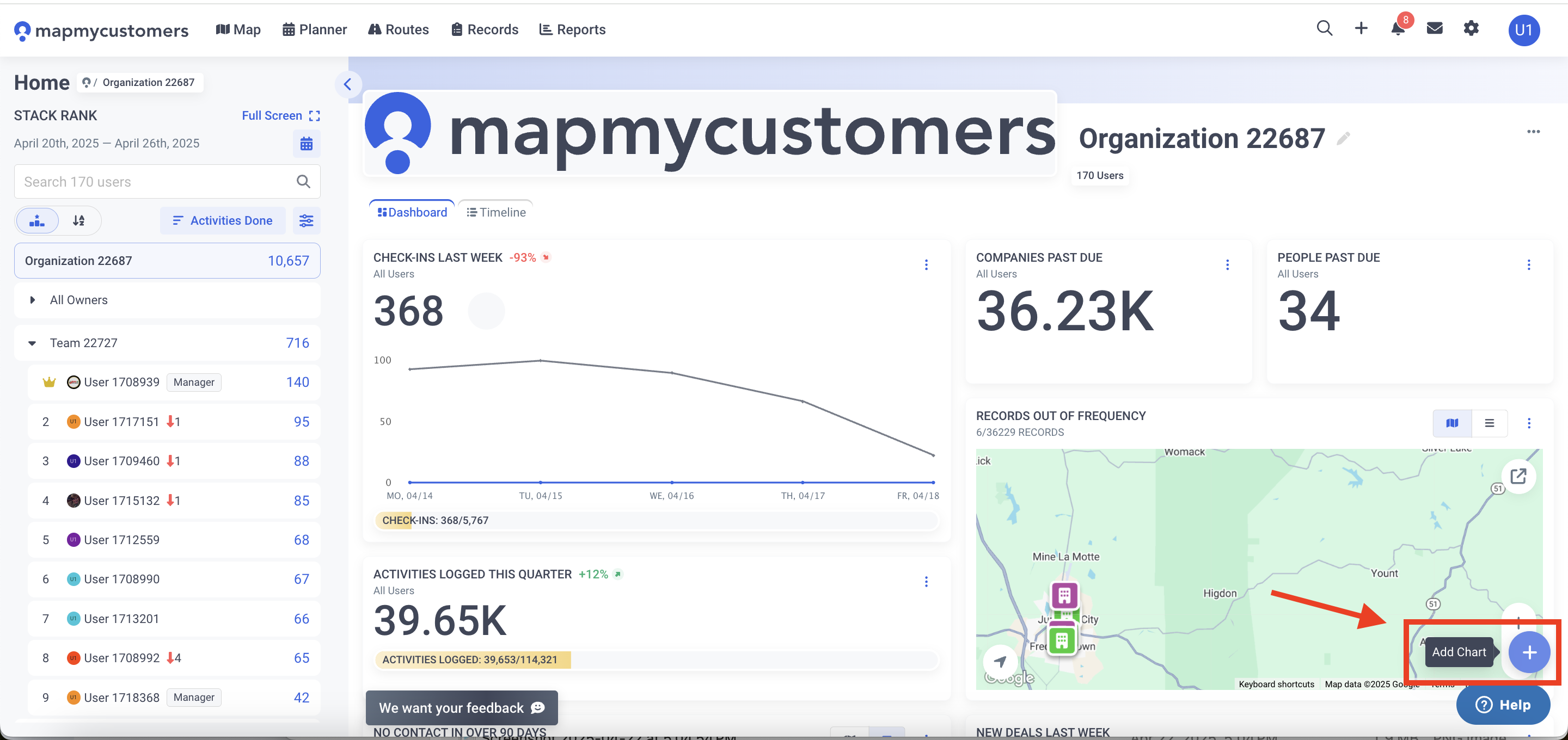Click the 34 people past due value

[x=1308, y=311]
